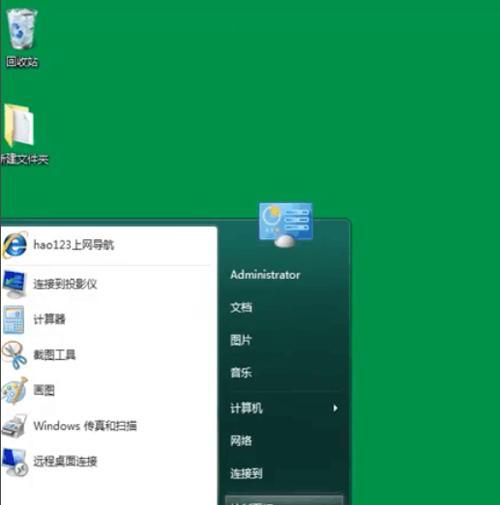Click the hao123 navigation text label
500x505 pixels.
(x=74, y=245)
